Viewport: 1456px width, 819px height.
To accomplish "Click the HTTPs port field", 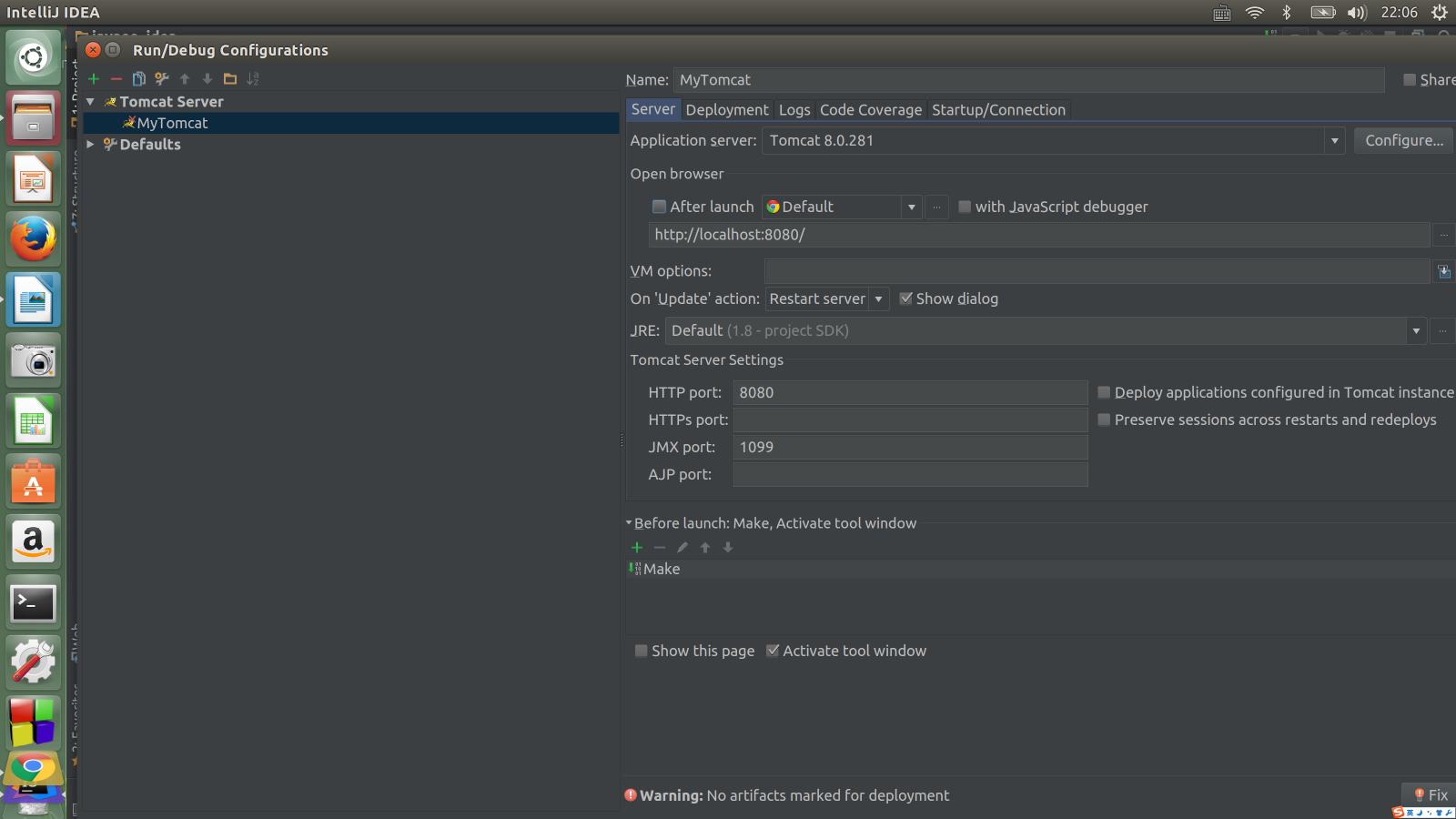I will pos(910,420).
